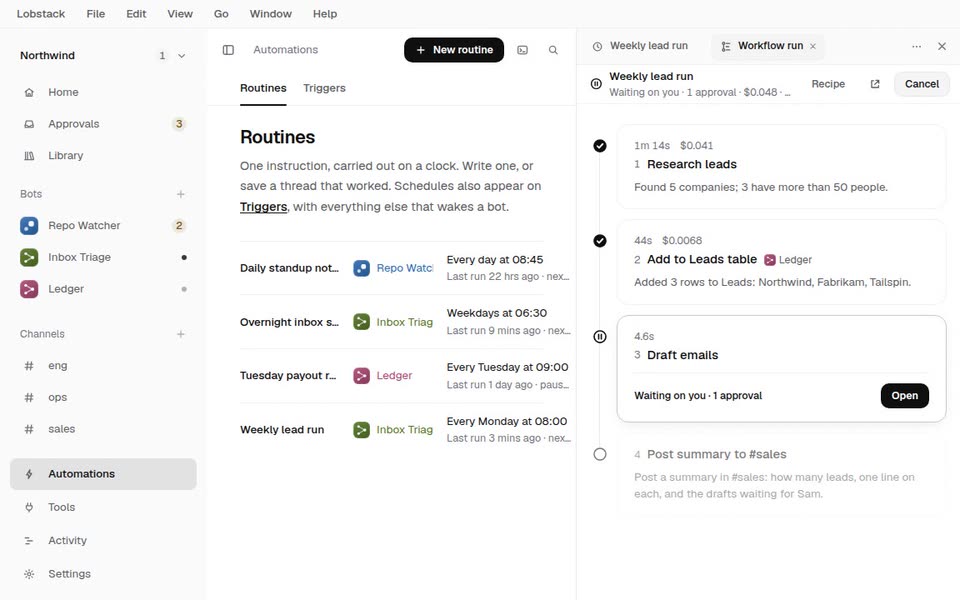This screenshot has width=960, height=600.
Task: Open Automations in the sidebar
Action: (103, 474)
